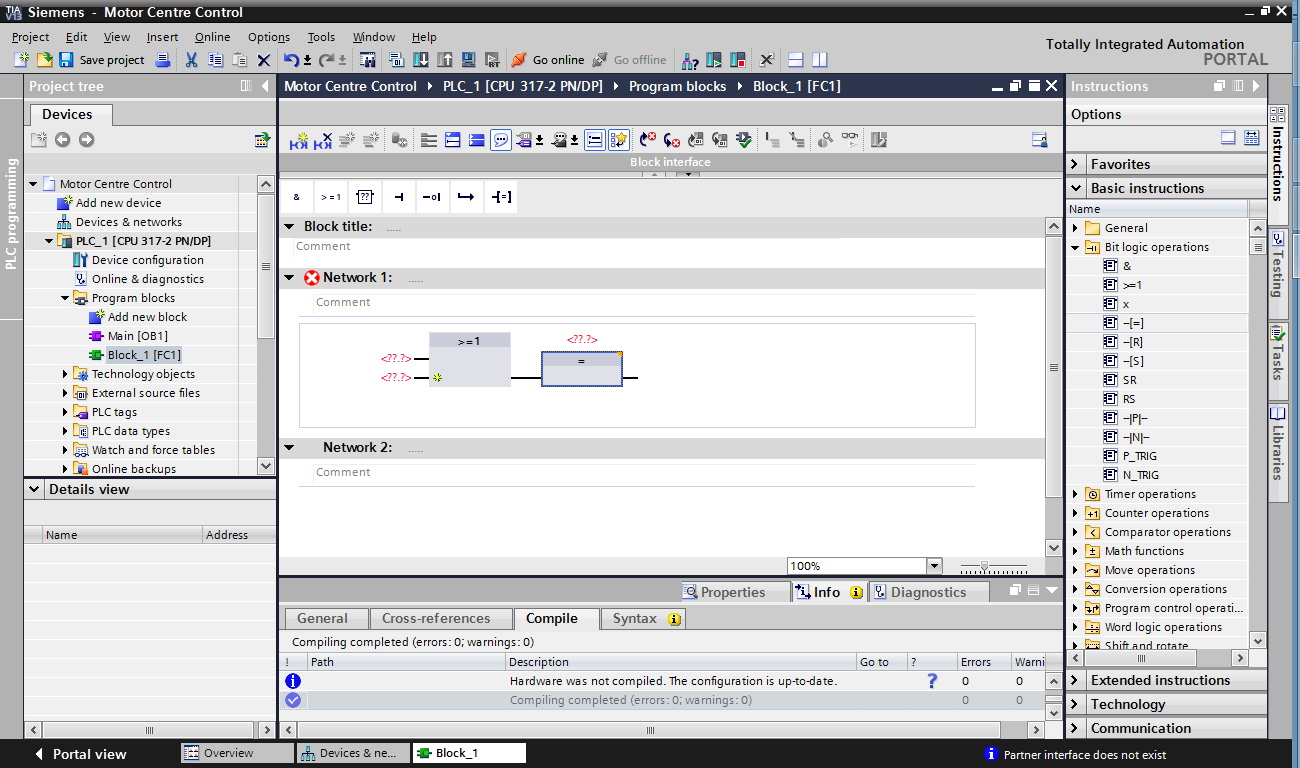Click the Delete network icon

pyautogui.click(x=323, y=140)
